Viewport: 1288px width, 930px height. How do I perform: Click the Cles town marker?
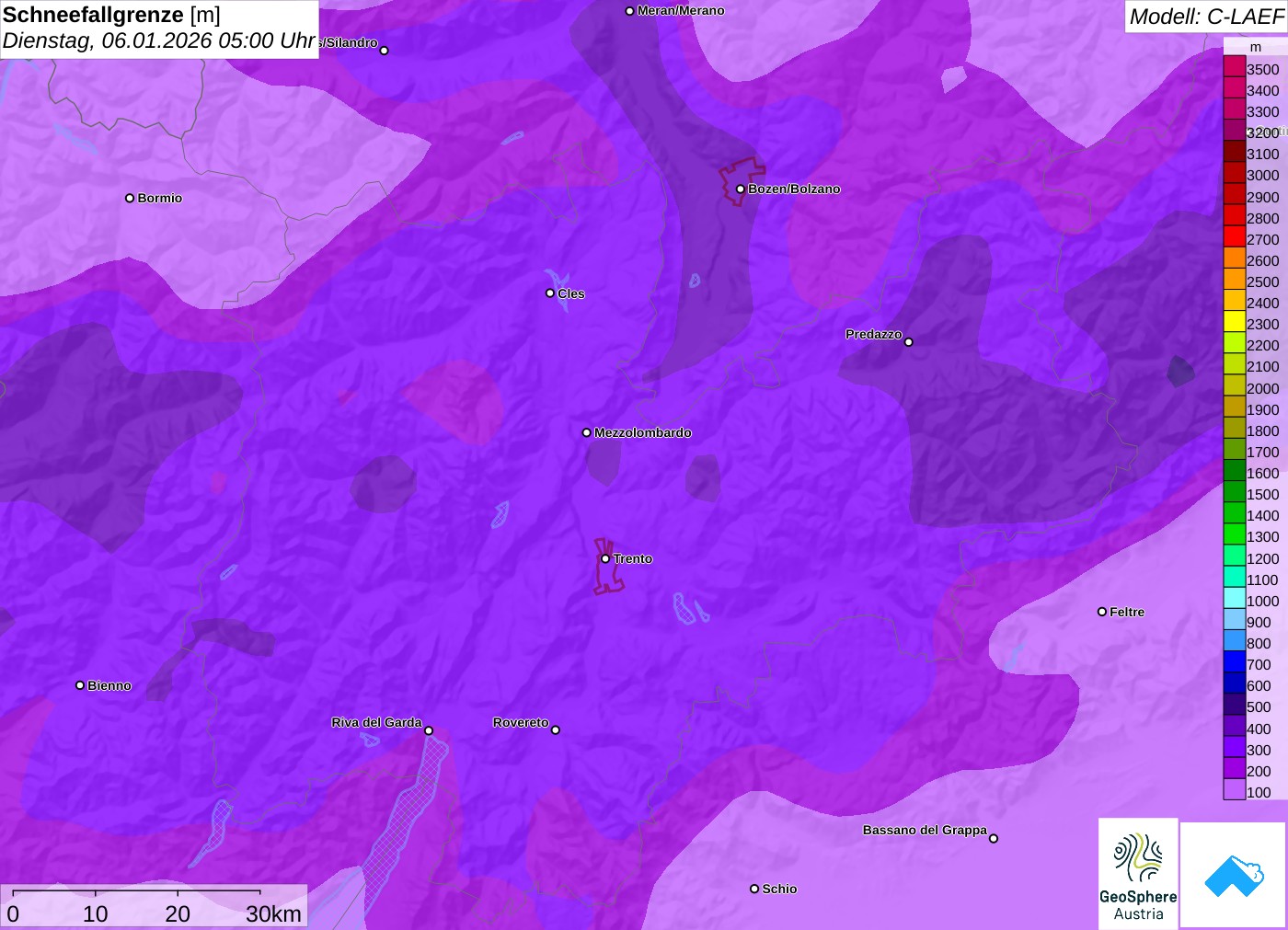(550, 293)
